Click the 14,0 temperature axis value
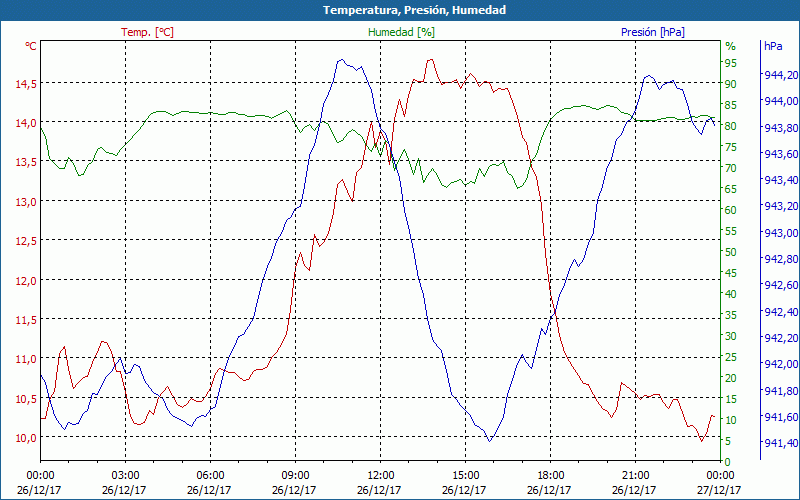800x500 pixels. click(x=26, y=123)
